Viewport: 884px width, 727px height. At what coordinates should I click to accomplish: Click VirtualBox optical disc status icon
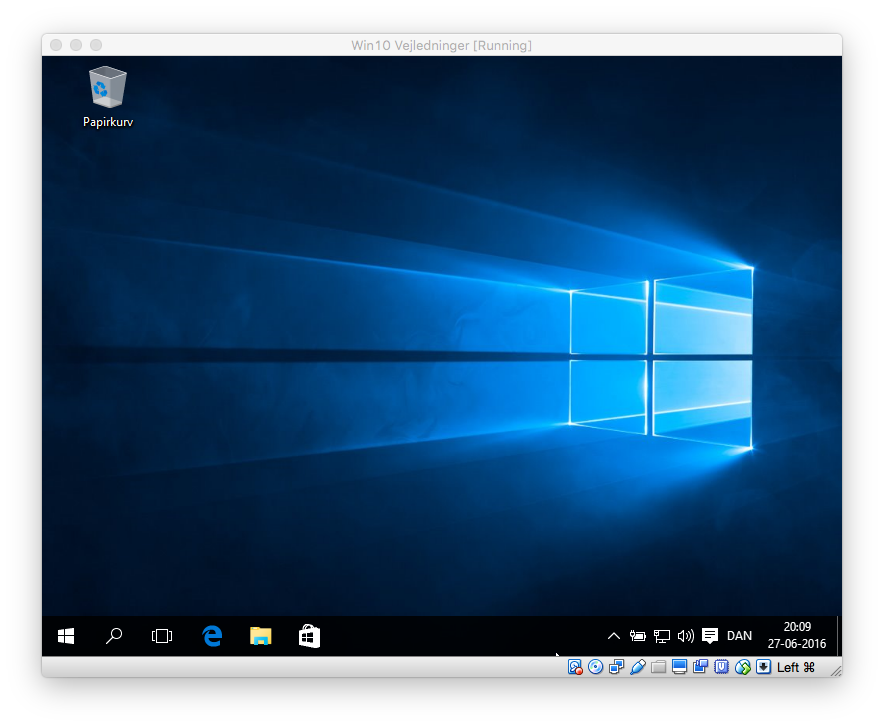click(x=595, y=667)
